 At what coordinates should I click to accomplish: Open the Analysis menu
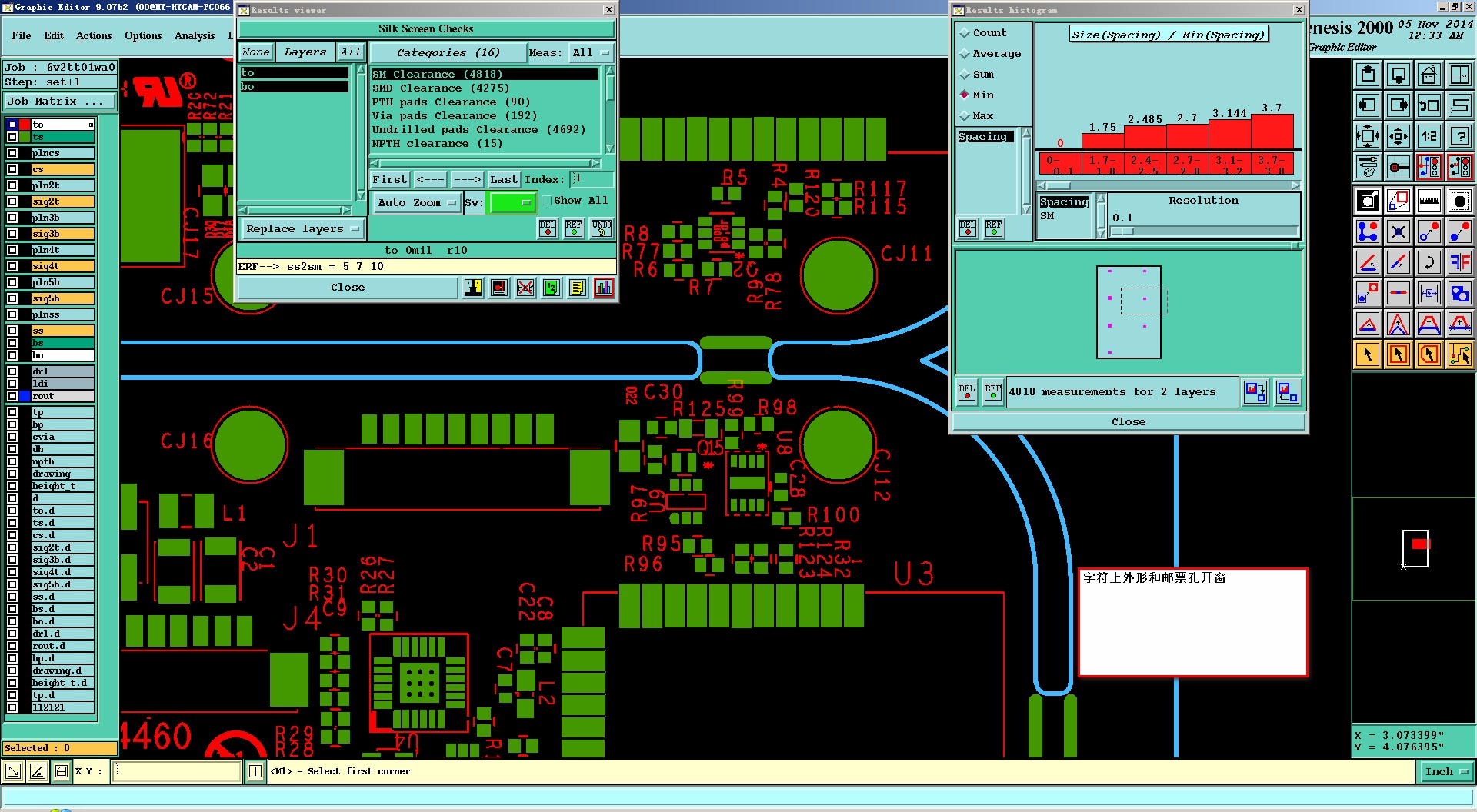[x=195, y=36]
